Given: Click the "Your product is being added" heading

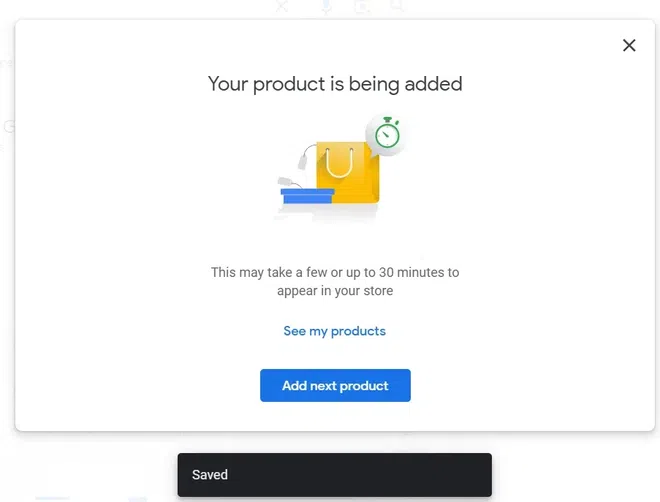Looking at the screenshot, I should pyautogui.click(x=335, y=84).
